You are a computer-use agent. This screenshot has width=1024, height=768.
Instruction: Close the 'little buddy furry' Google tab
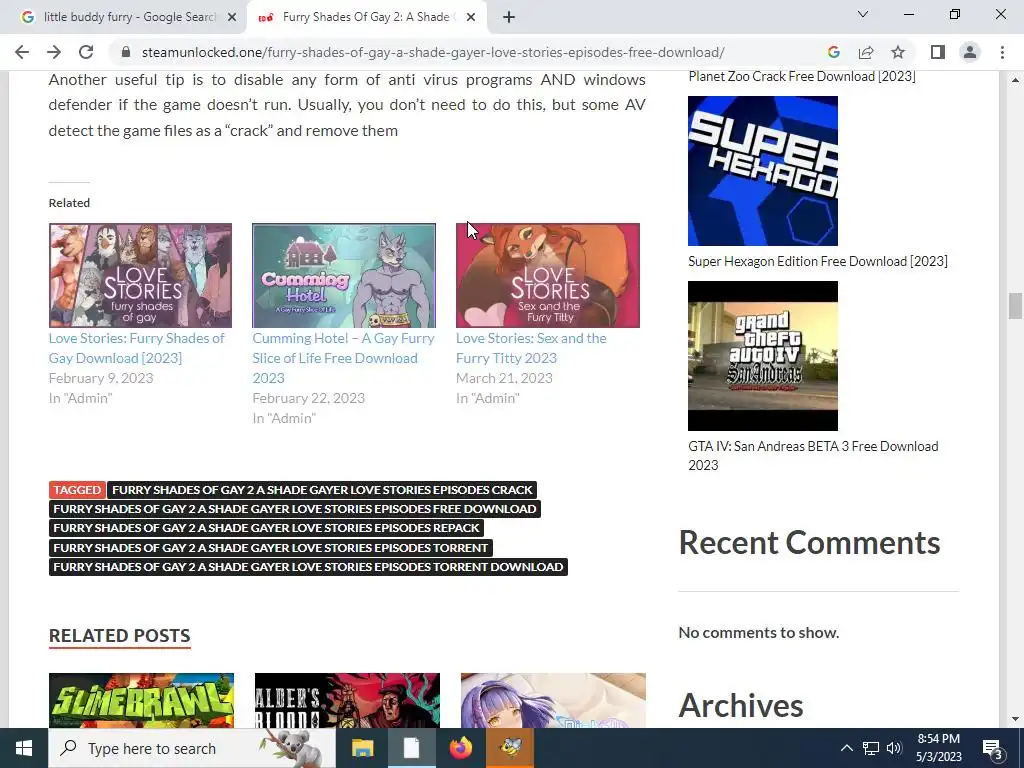click(232, 17)
